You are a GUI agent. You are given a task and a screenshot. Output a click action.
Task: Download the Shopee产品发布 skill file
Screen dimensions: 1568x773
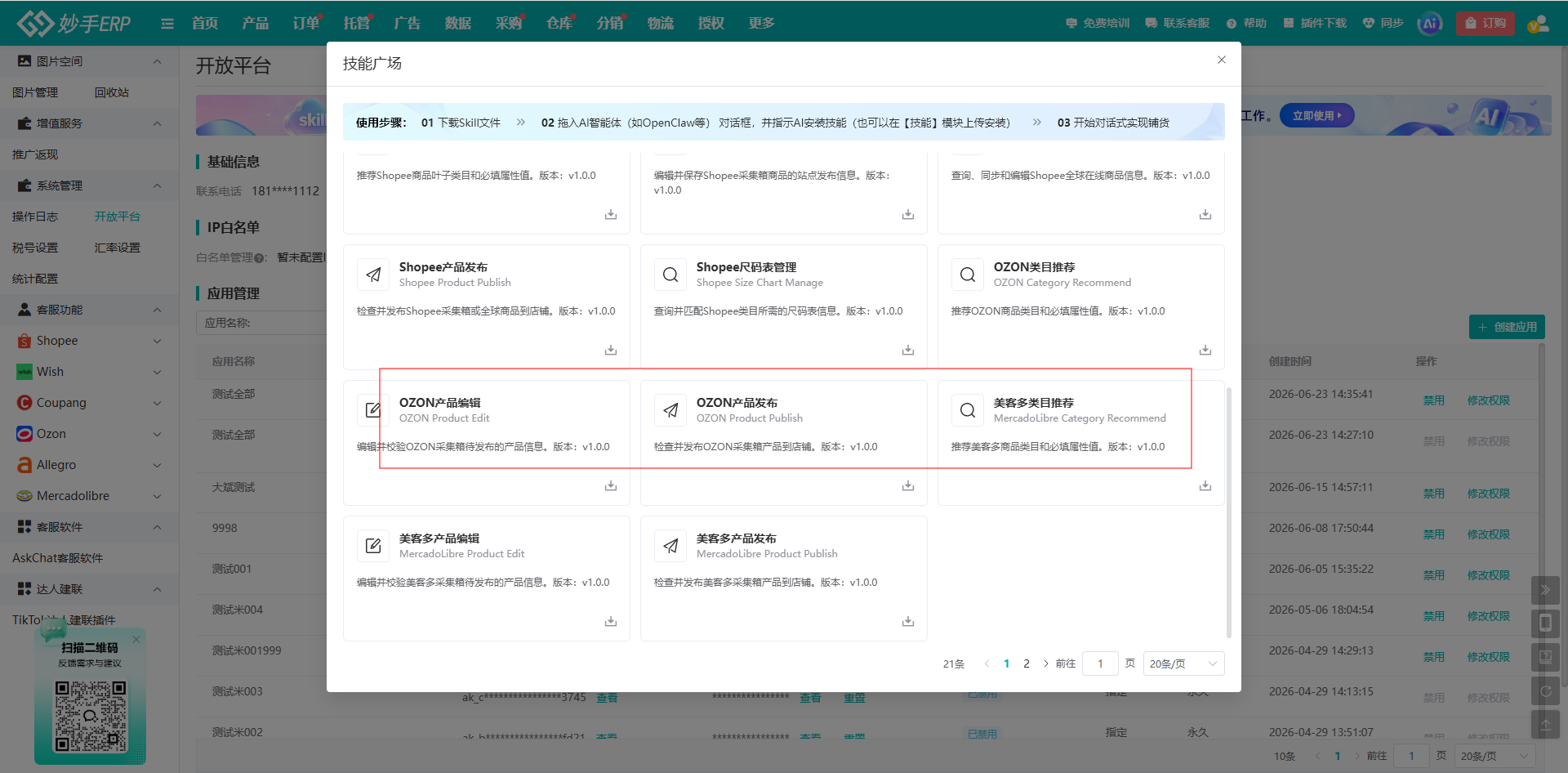pos(610,350)
